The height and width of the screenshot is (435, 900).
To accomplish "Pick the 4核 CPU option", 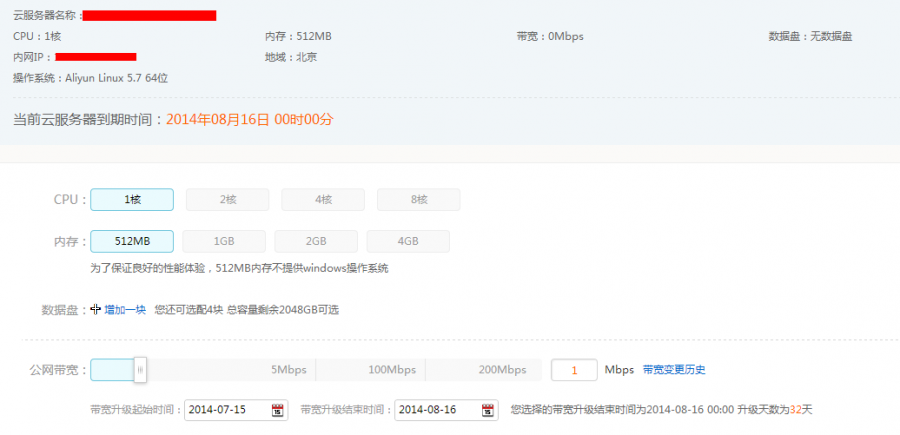I will [323, 200].
